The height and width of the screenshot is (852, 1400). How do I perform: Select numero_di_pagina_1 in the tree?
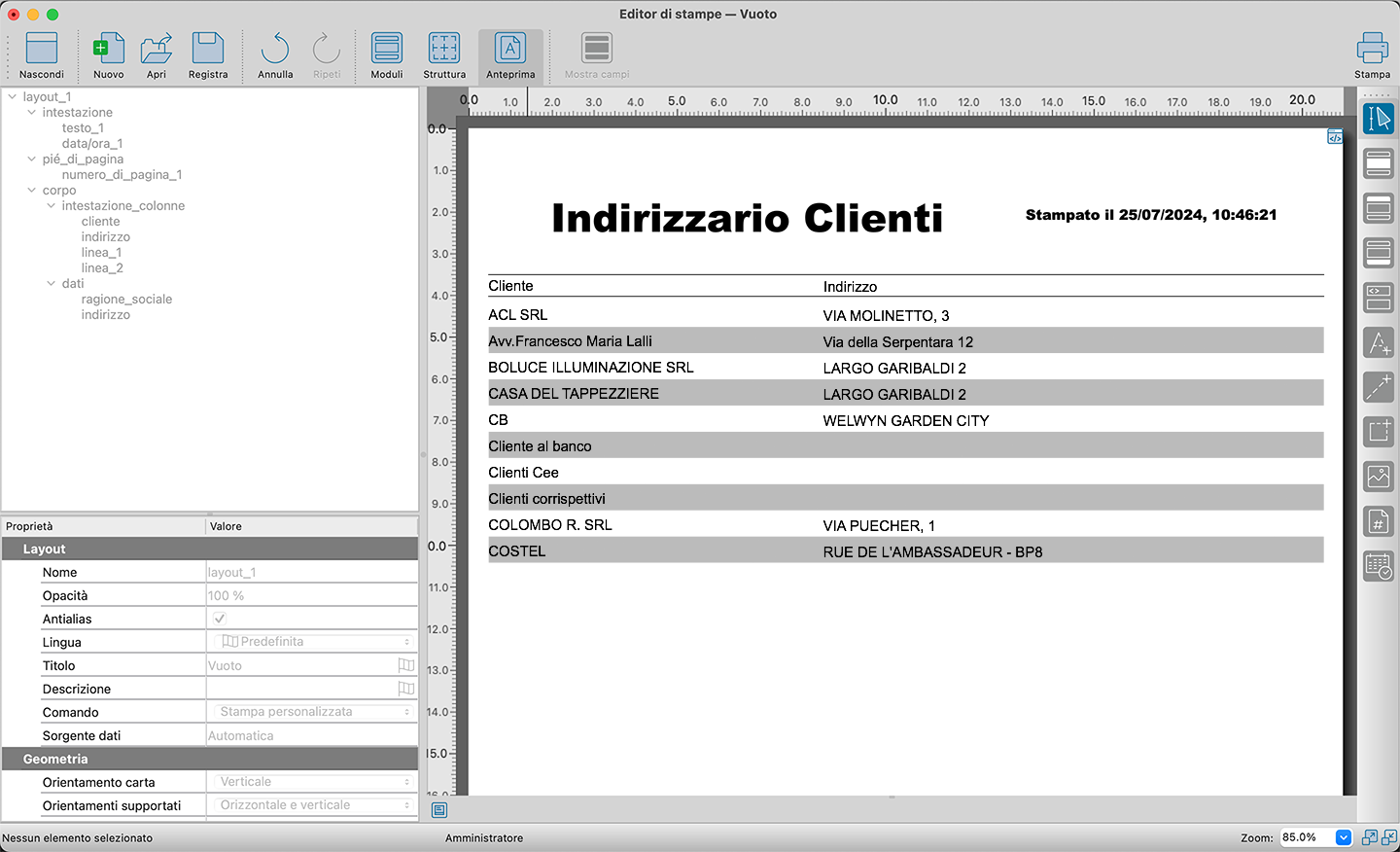(122, 175)
